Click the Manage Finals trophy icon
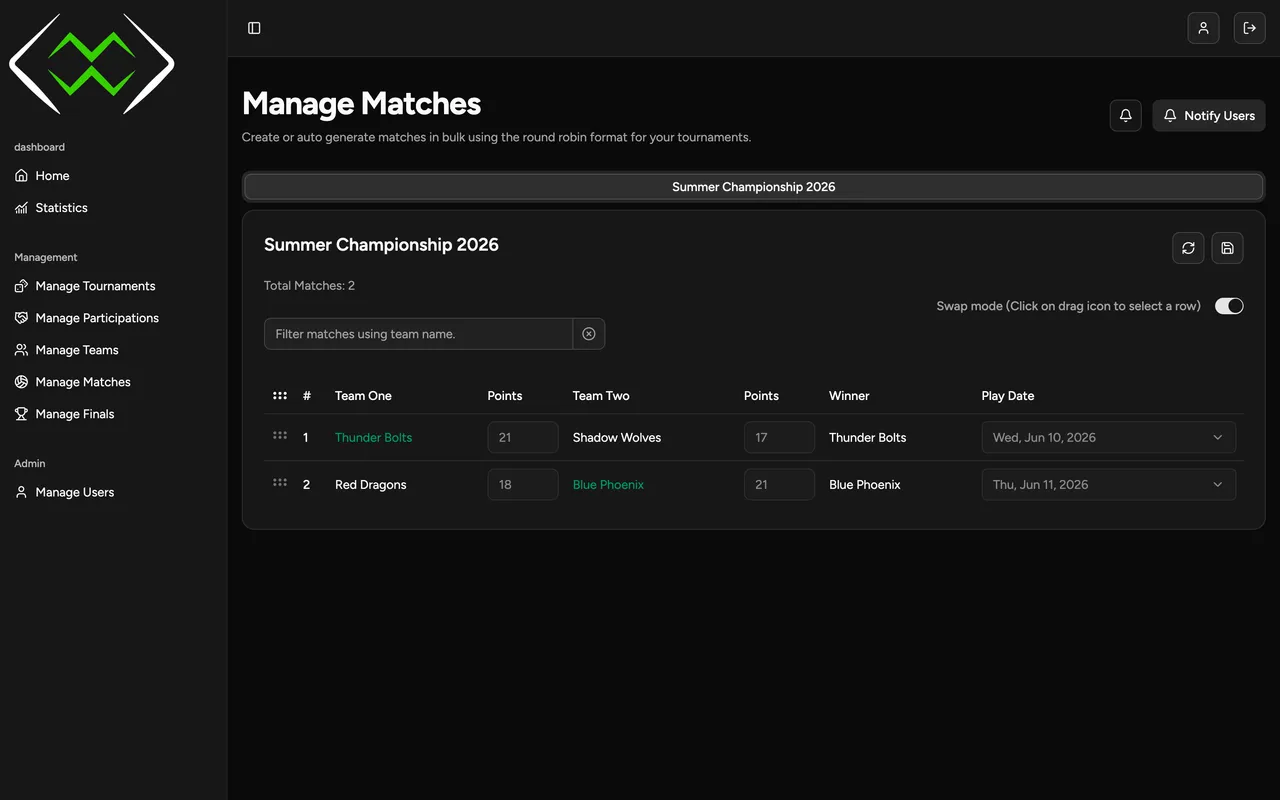The height and width of the screenshot is (800, 1280). (x=22, y=414)
